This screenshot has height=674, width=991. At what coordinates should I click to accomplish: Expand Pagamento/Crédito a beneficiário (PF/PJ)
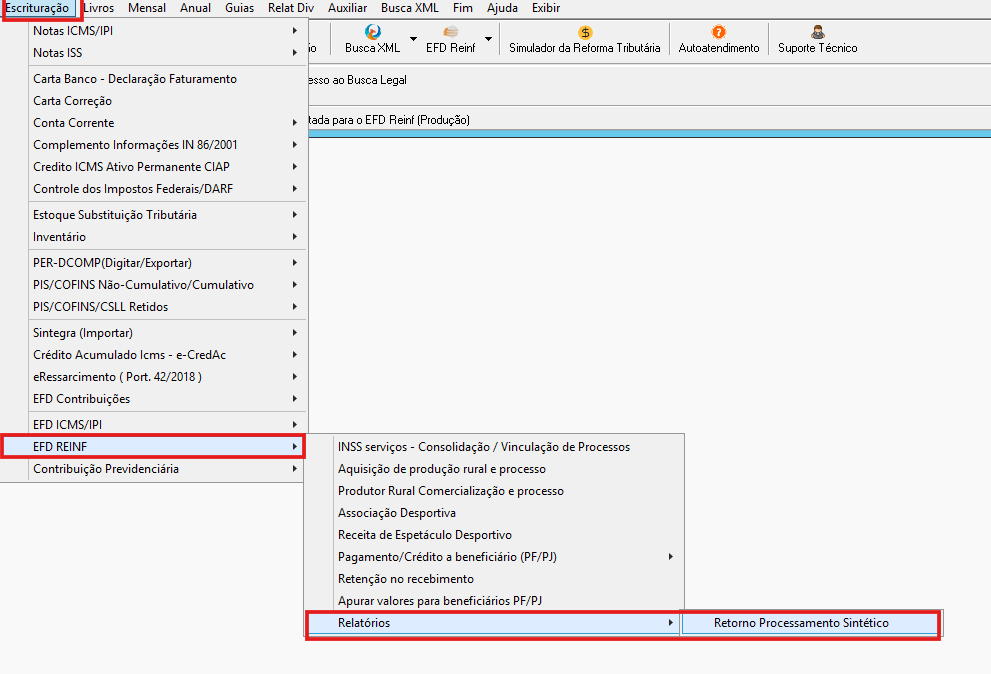pos(494,557)
